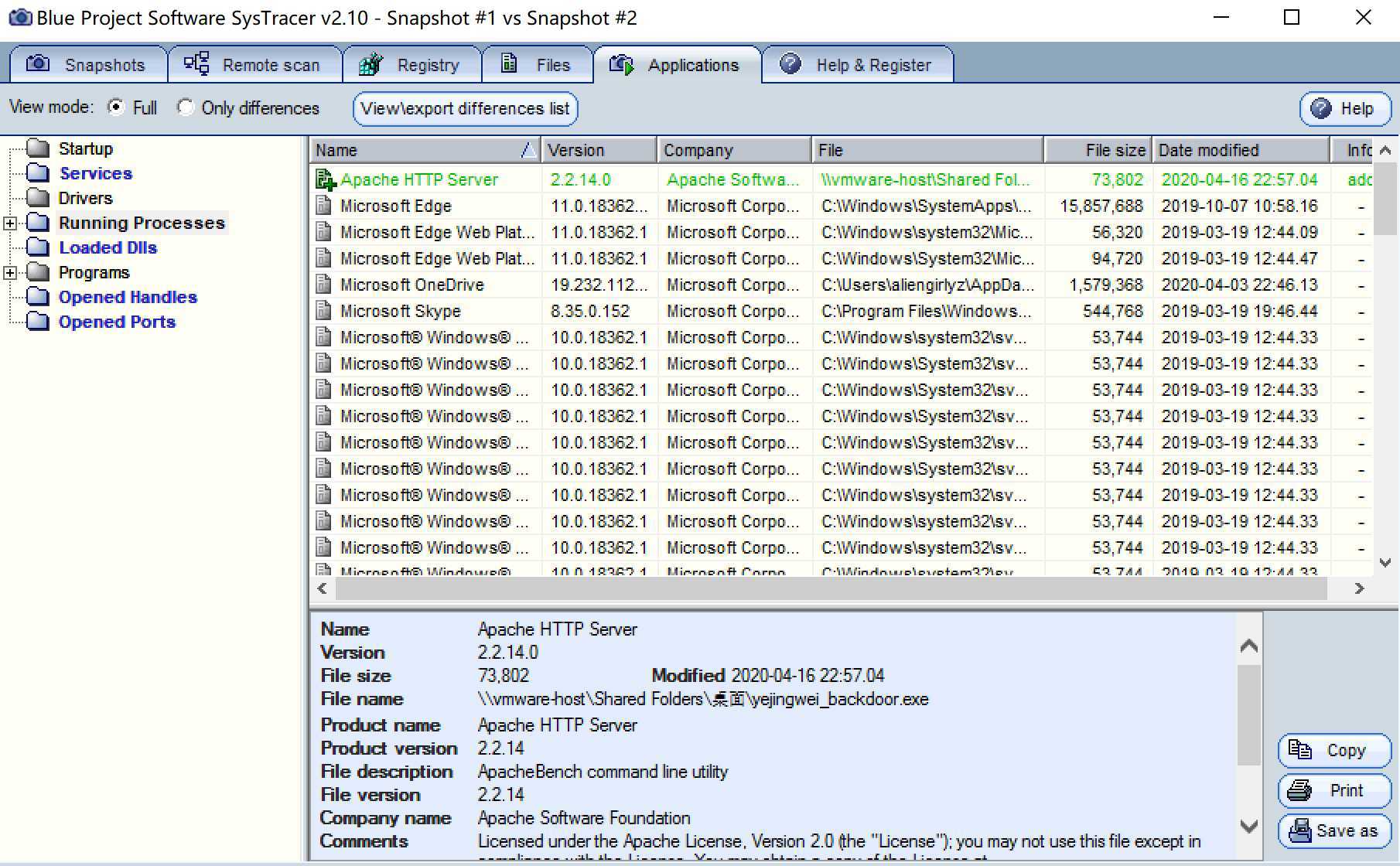Click the Snapshots tab camera icon
The height and width of the screenshot is (866, 1400).
point(38,63)
